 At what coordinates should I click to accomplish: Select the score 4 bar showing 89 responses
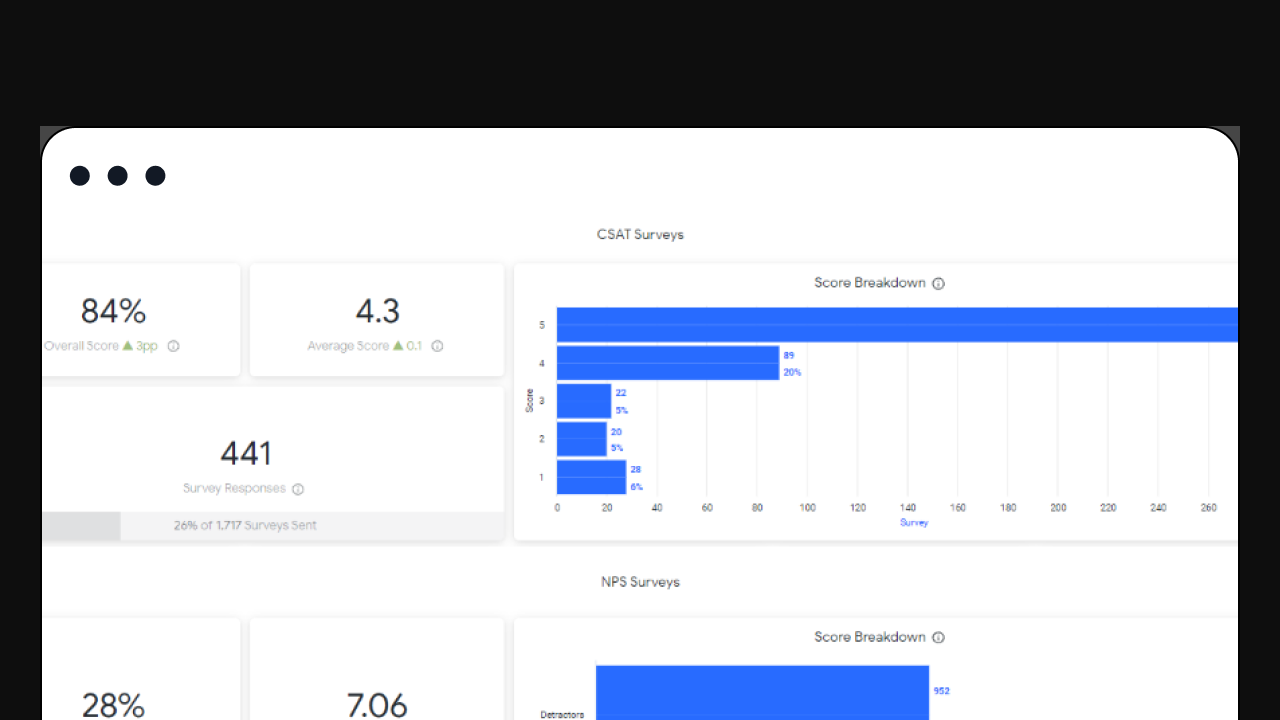667,363
